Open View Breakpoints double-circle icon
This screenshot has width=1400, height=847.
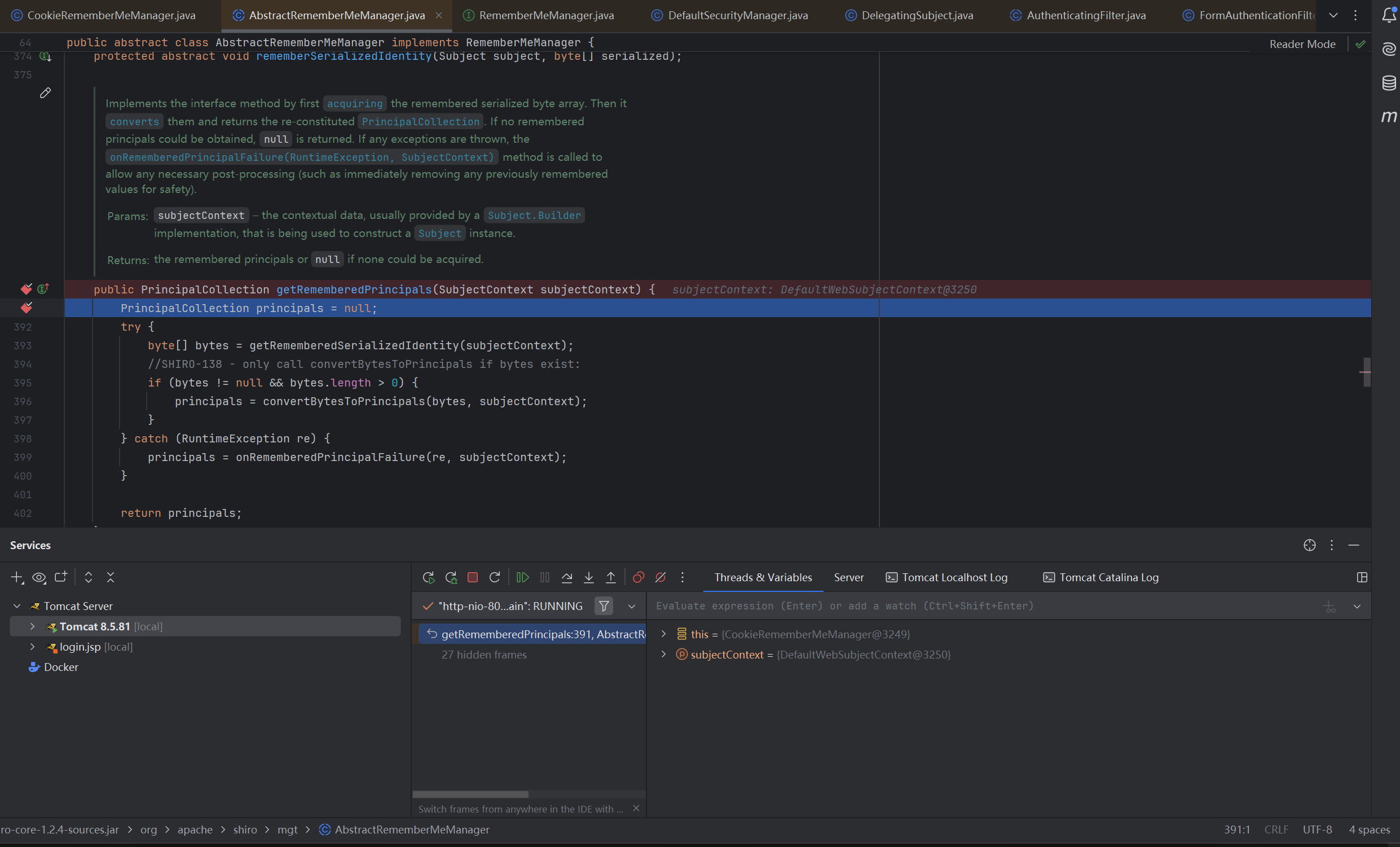[x=638, y=578]
